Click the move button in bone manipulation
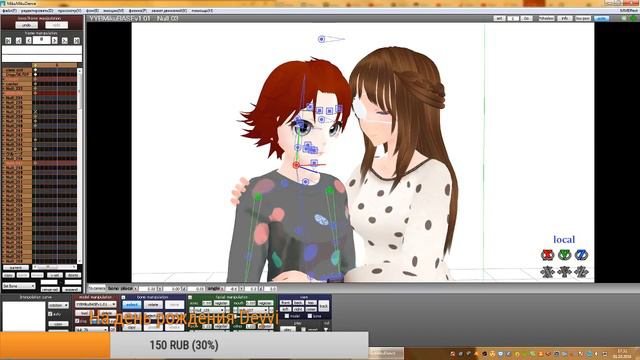Screen dimensions: 640x360 (174, 305)
